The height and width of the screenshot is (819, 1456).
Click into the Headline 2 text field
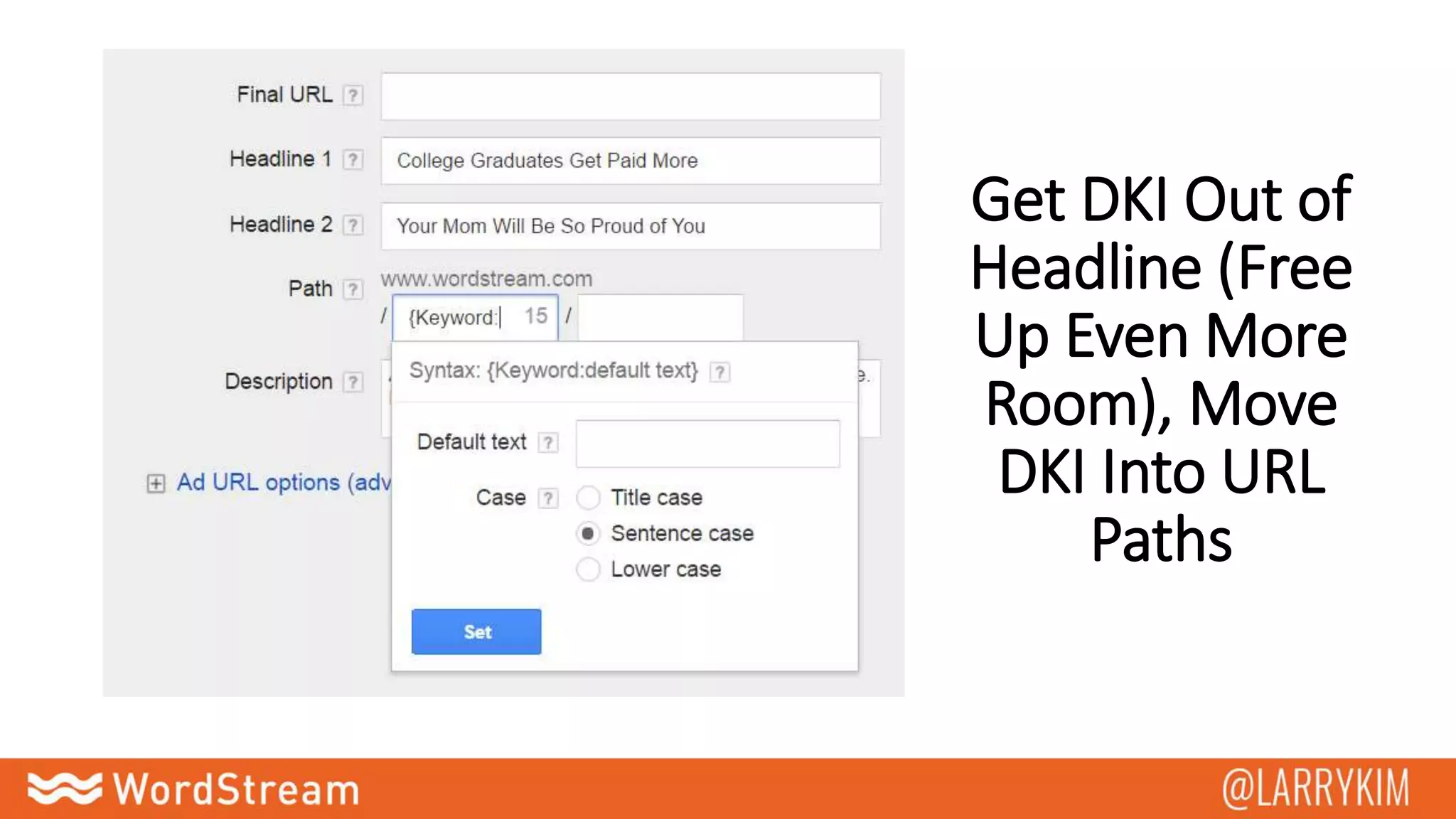click(x=631, y=226)
